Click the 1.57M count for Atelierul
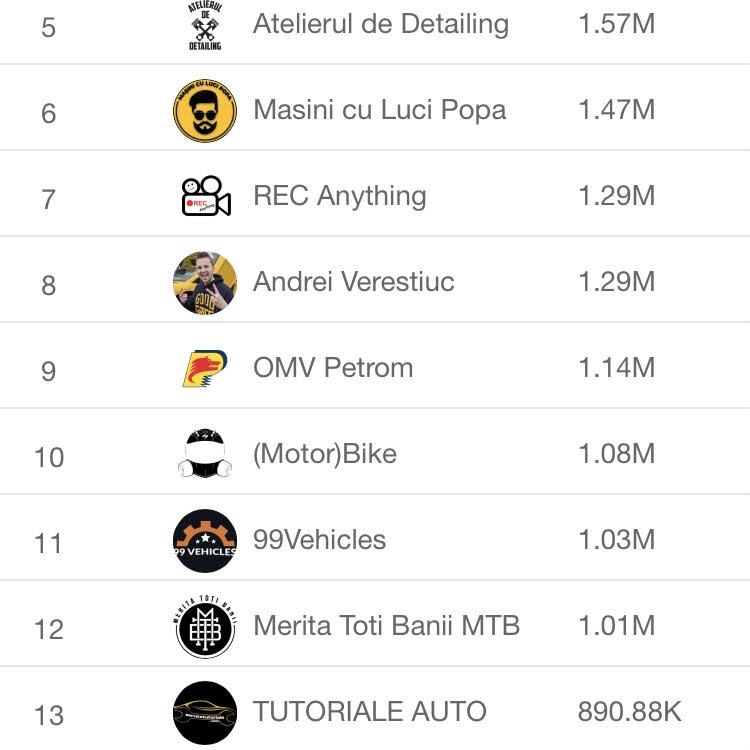This screenshot has height=750, width=750. [x=617, y=24]
